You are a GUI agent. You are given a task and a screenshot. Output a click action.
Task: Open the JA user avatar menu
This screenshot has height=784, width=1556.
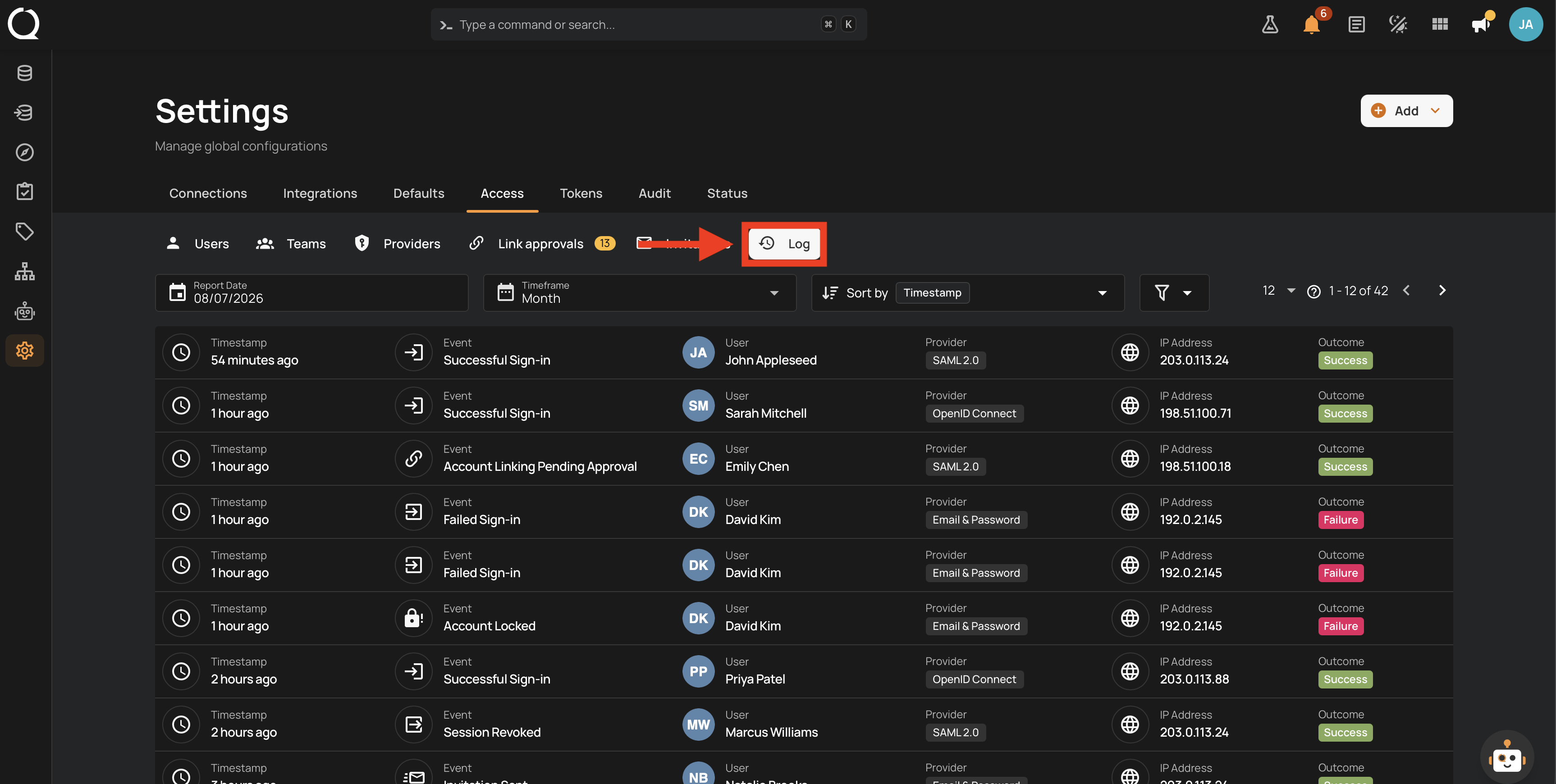pyautogui.click(x=1526, y=24)
